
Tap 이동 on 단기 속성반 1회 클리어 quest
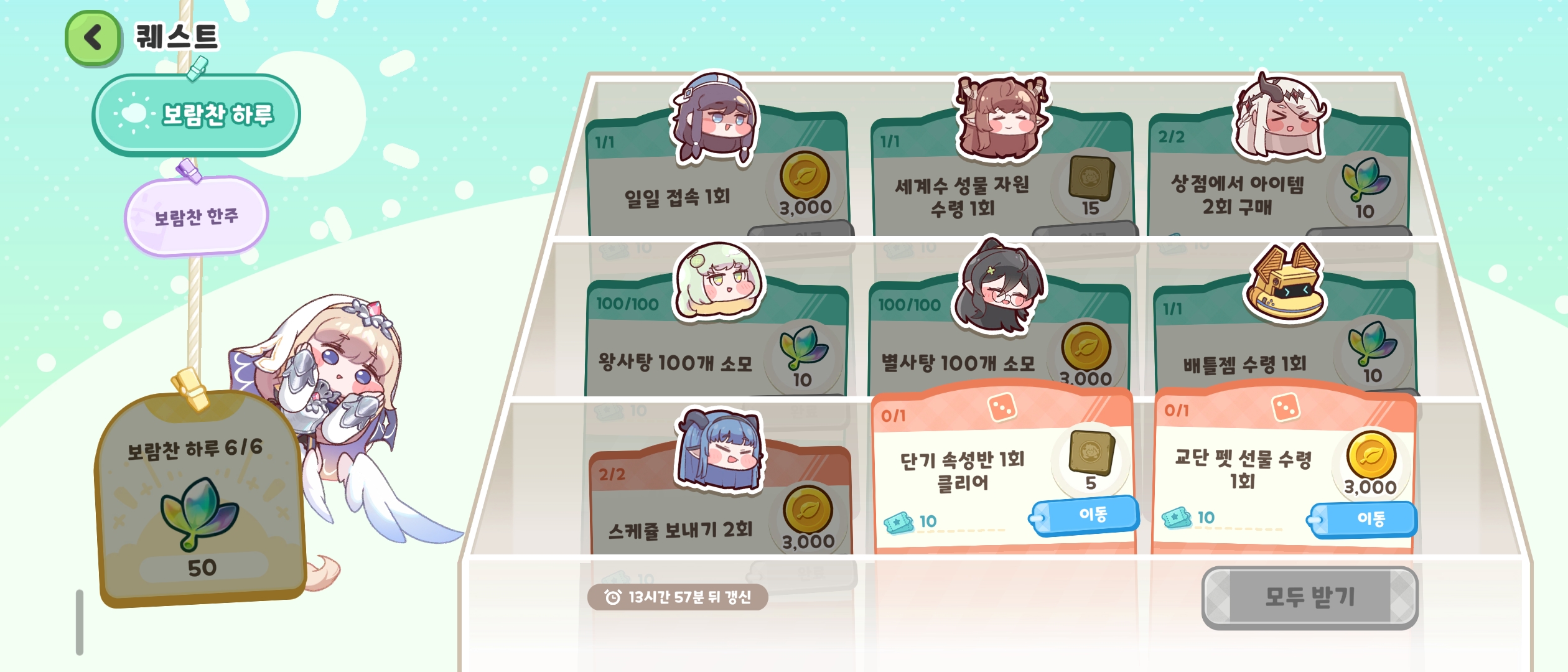(1085, 515)
